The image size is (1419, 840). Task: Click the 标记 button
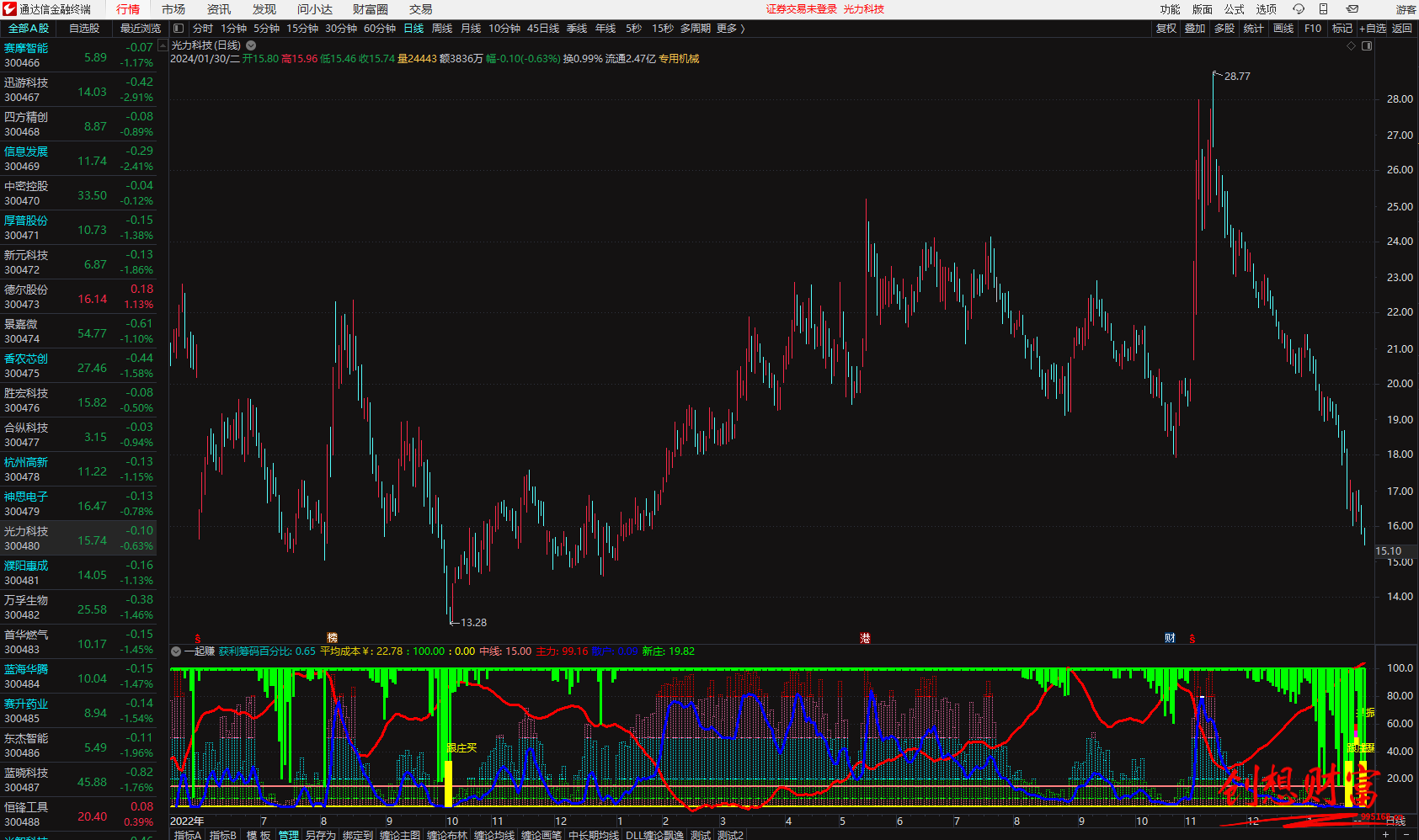pos(1342,29)
